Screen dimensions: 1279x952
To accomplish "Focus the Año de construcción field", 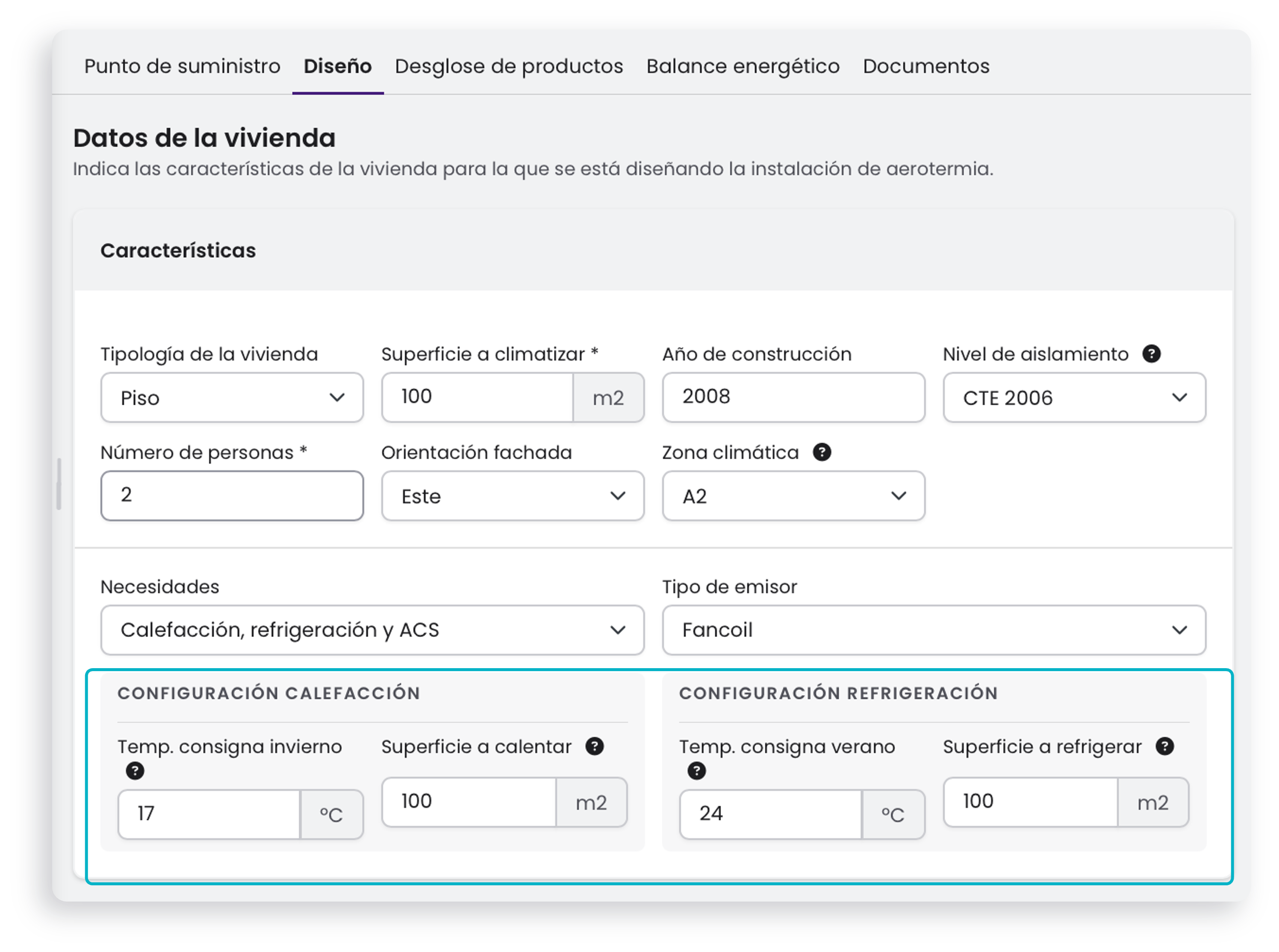I will [793, 397].
